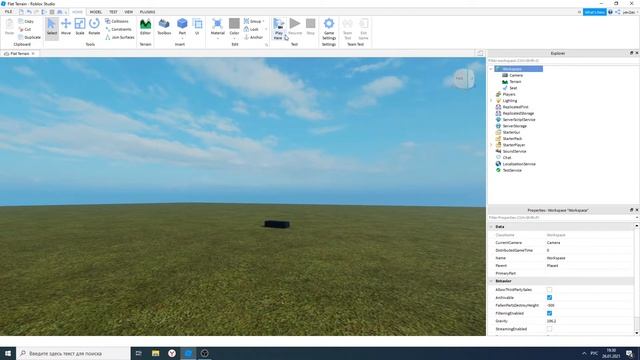Open the Material dropdown arrow
The width and height of the screenshot is (640, 360).
point(218,38)
